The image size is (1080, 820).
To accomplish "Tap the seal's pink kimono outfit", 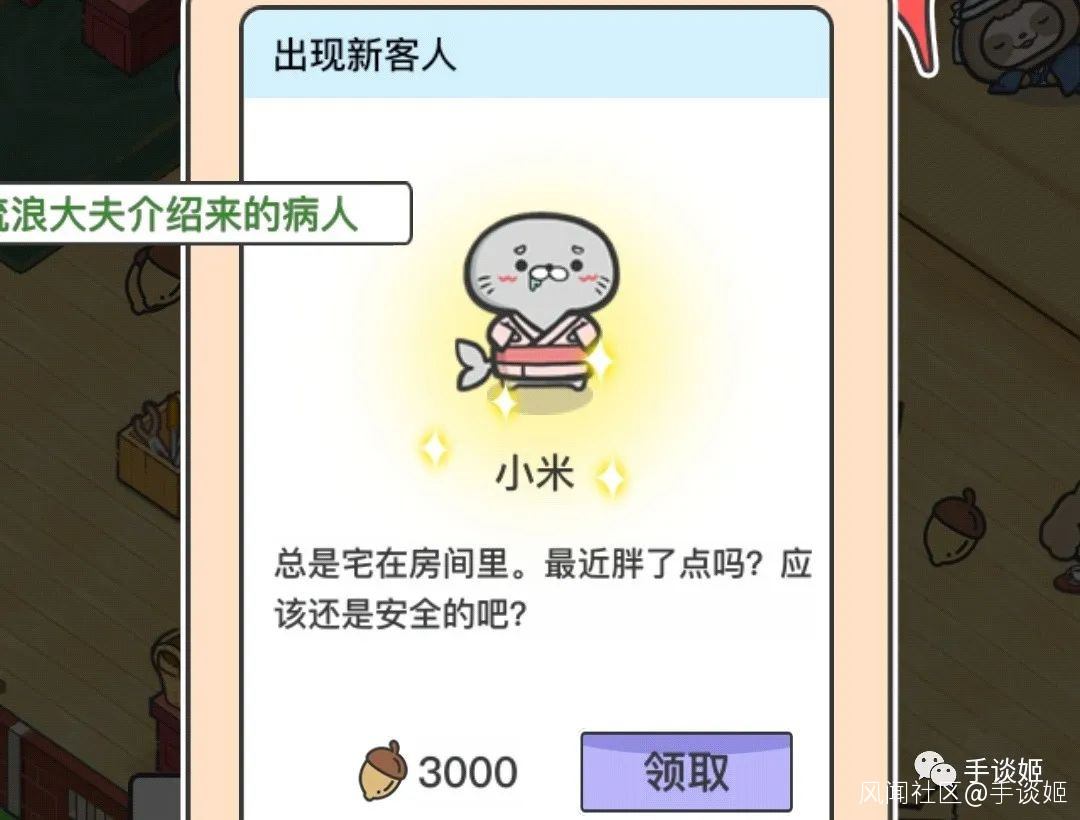I will [543, 350].
